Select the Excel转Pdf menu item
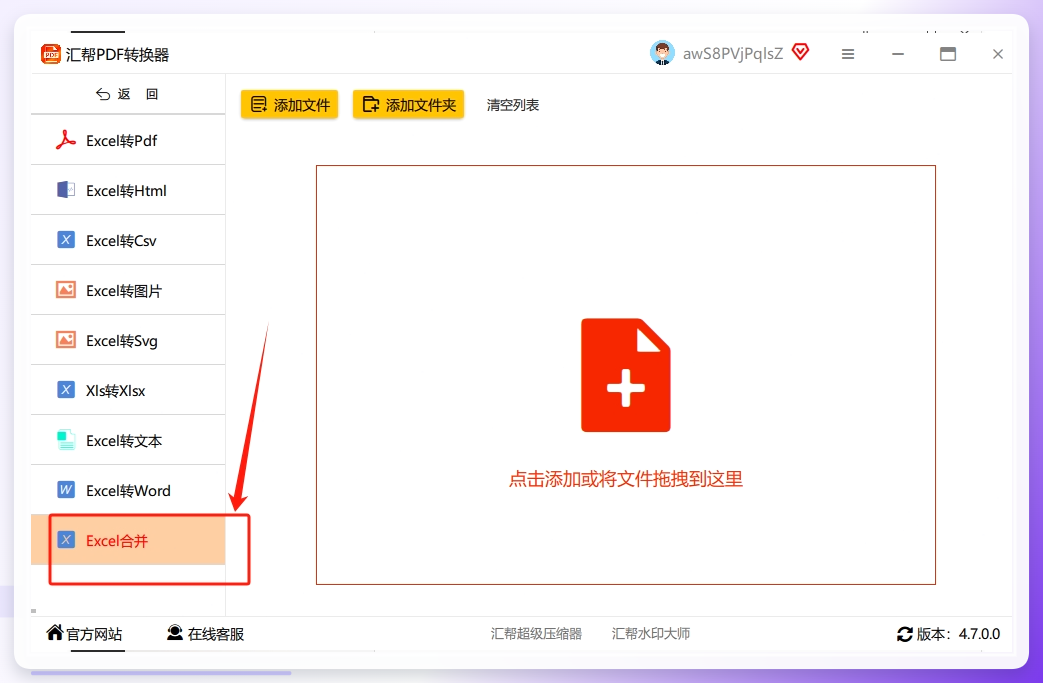The height and width of the screenshot is (683, 1043). [x=128, y=140]
